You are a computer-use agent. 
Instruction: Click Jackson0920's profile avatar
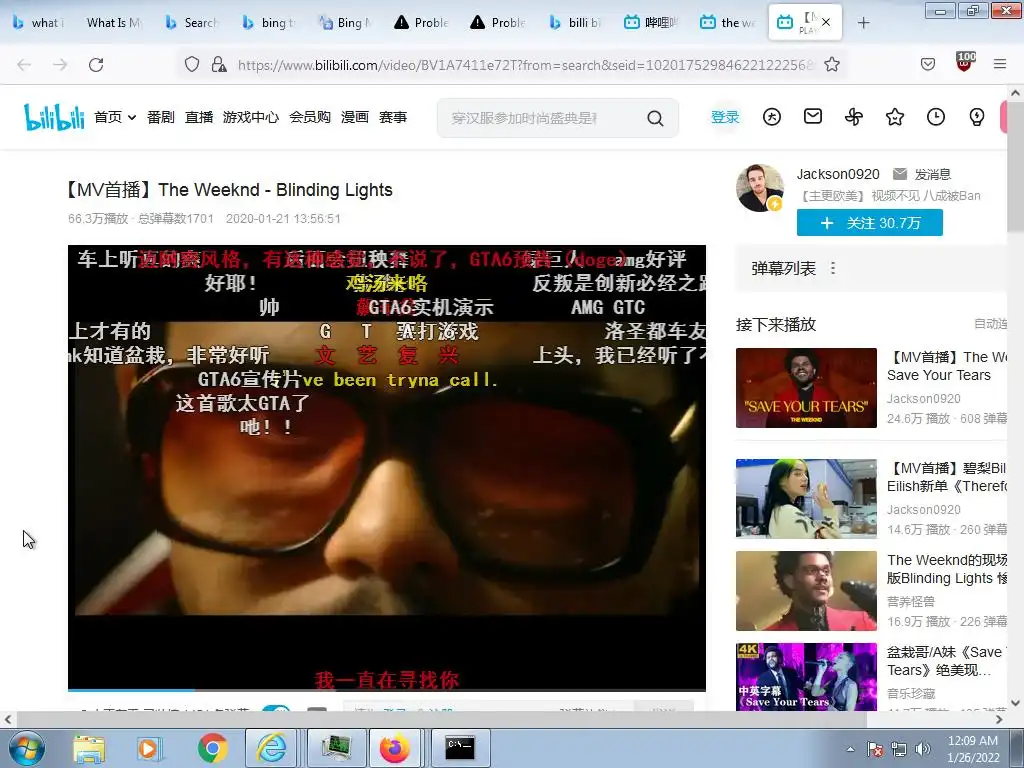click(760, 188)
